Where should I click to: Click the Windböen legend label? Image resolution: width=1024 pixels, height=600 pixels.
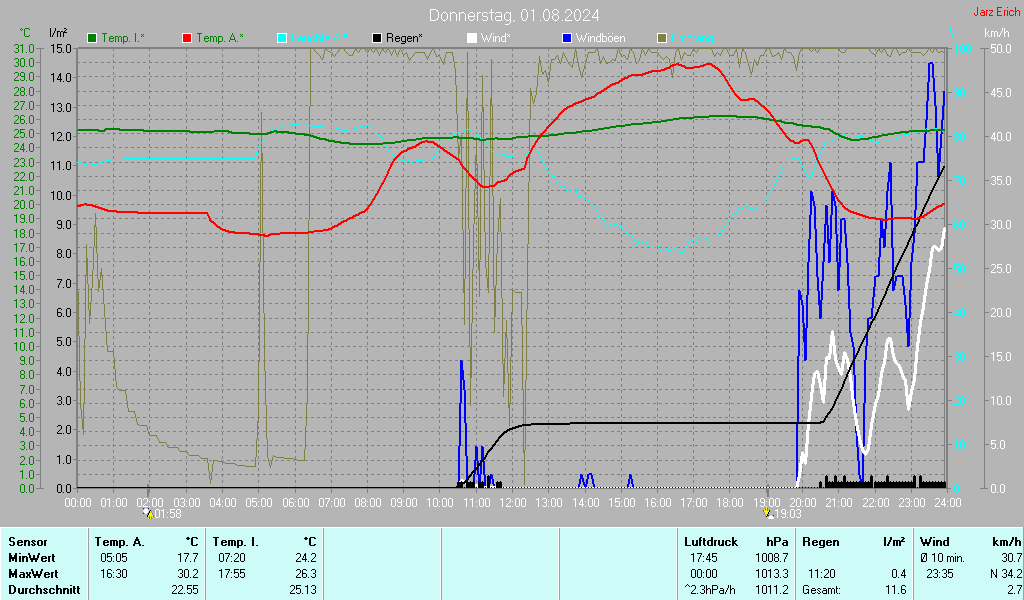point(602,38)
